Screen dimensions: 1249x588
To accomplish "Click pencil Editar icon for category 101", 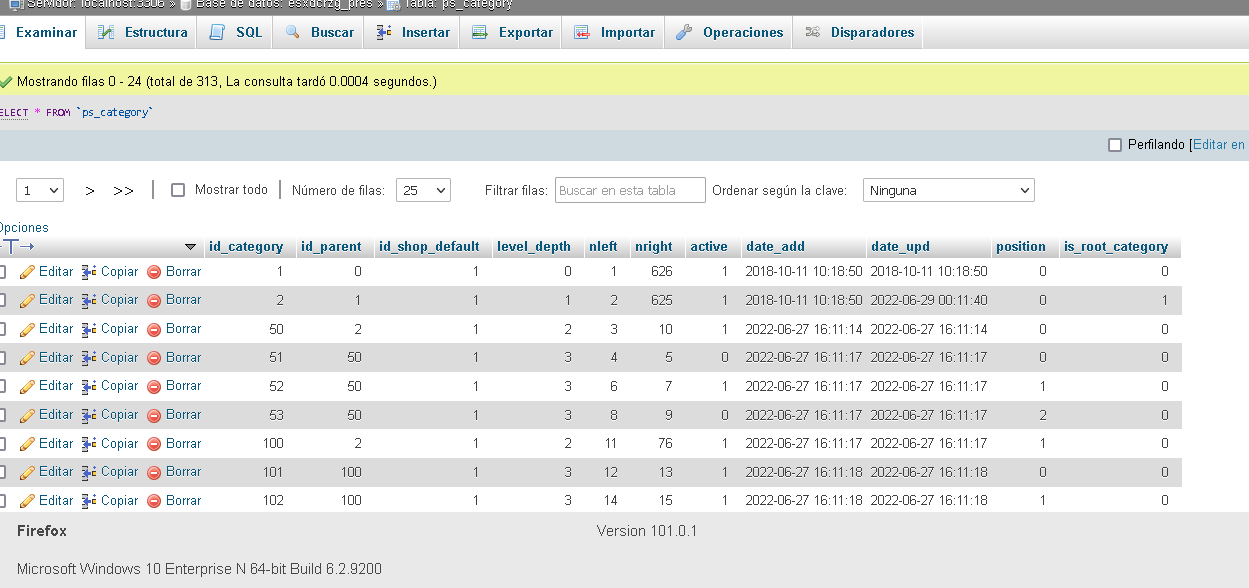I will point(27,472).
